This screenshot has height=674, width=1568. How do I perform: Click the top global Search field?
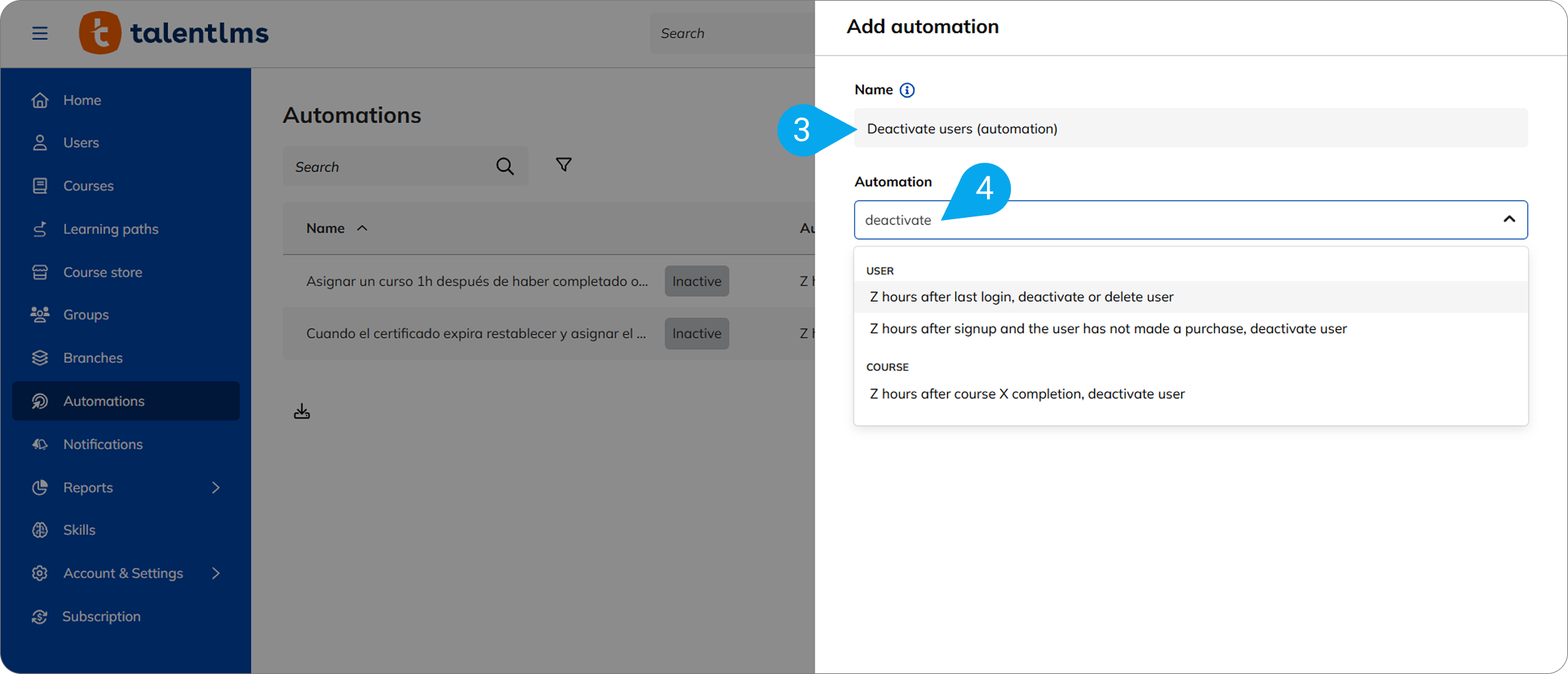[729, 33]
